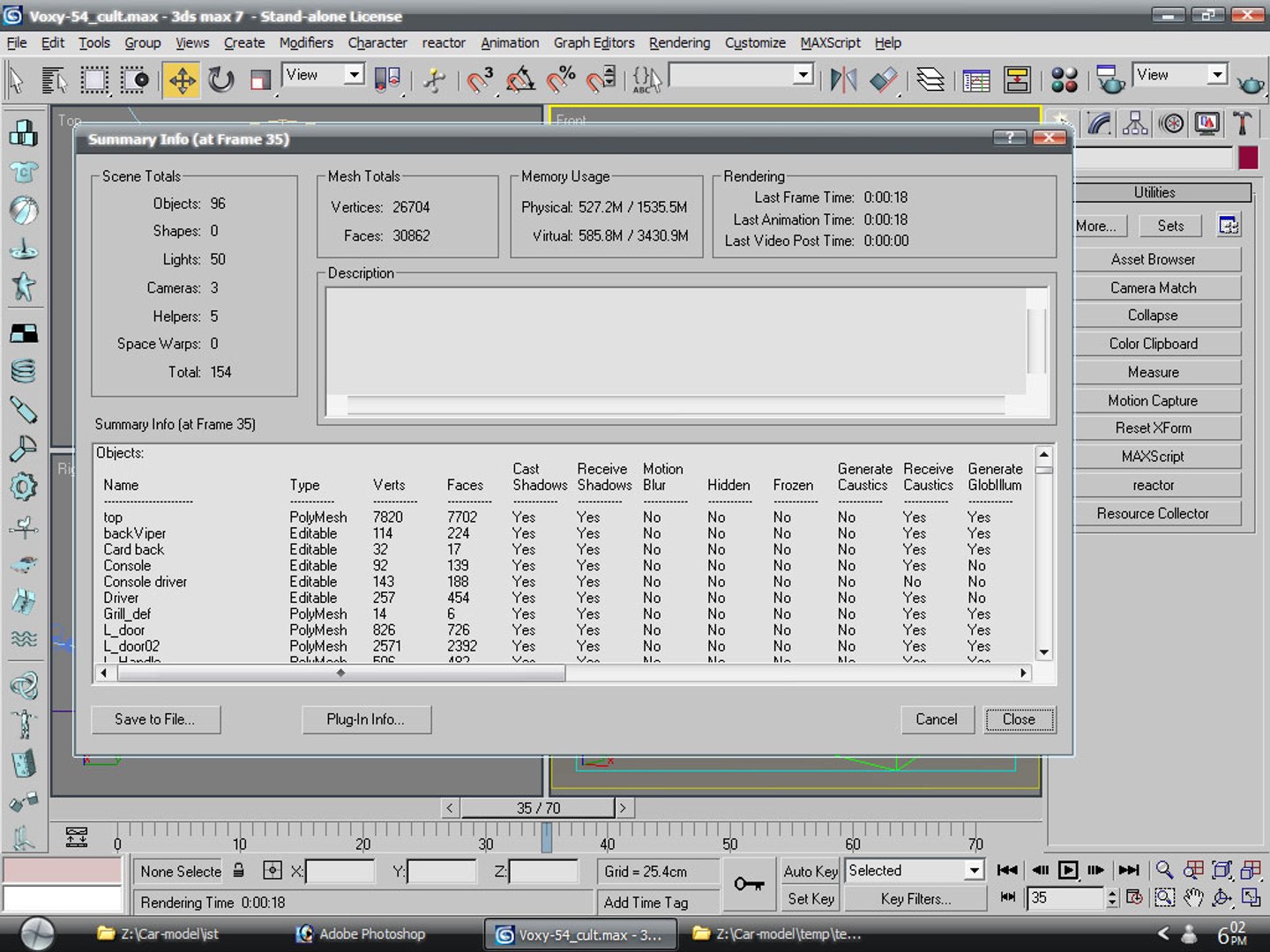
Task: Toggle Key Mode beside frame field
Action: pos(1007,897)
